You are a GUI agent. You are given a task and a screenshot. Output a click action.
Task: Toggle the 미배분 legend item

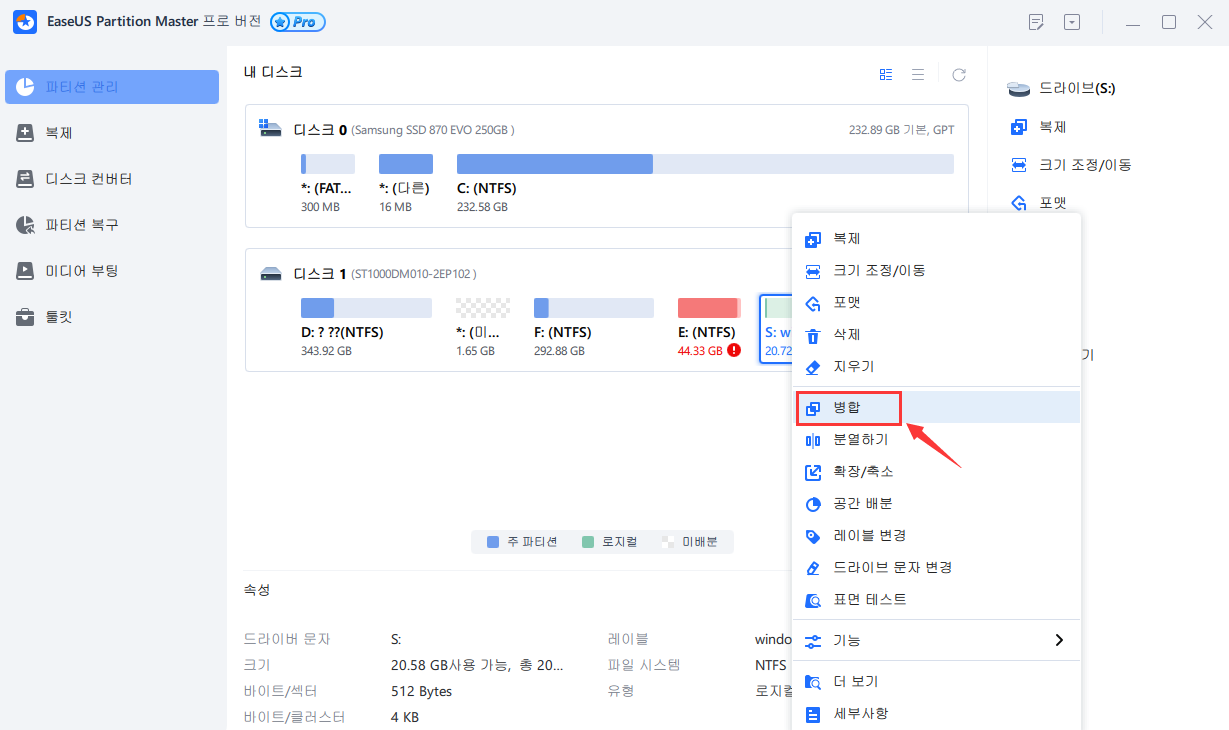click(695, 541)
